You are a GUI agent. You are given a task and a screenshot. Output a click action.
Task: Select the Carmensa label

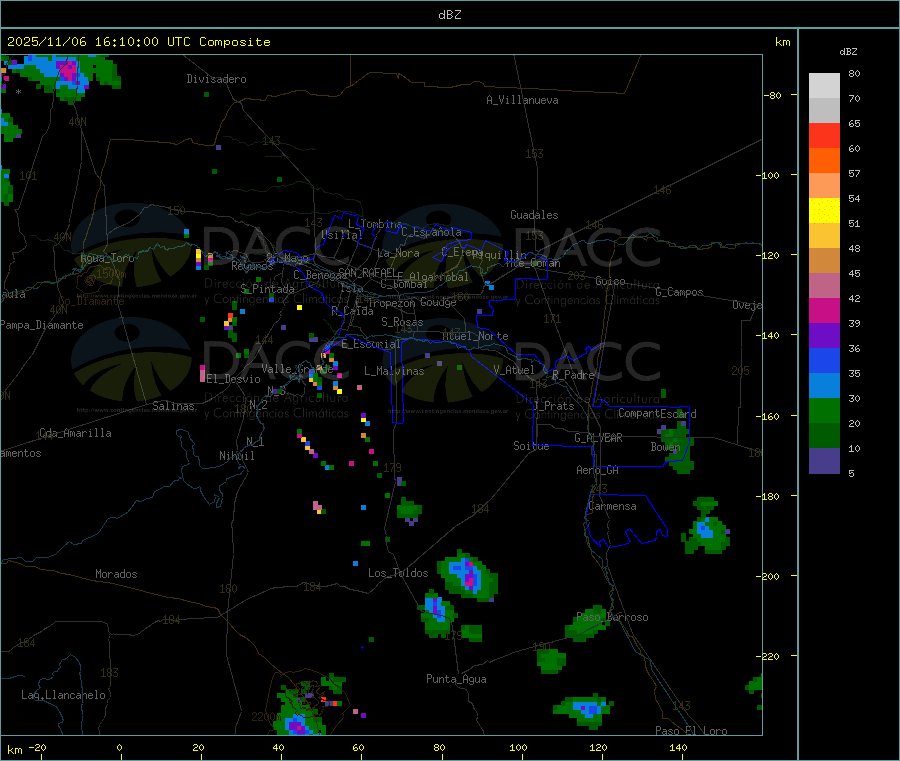[x=612, y=506]
